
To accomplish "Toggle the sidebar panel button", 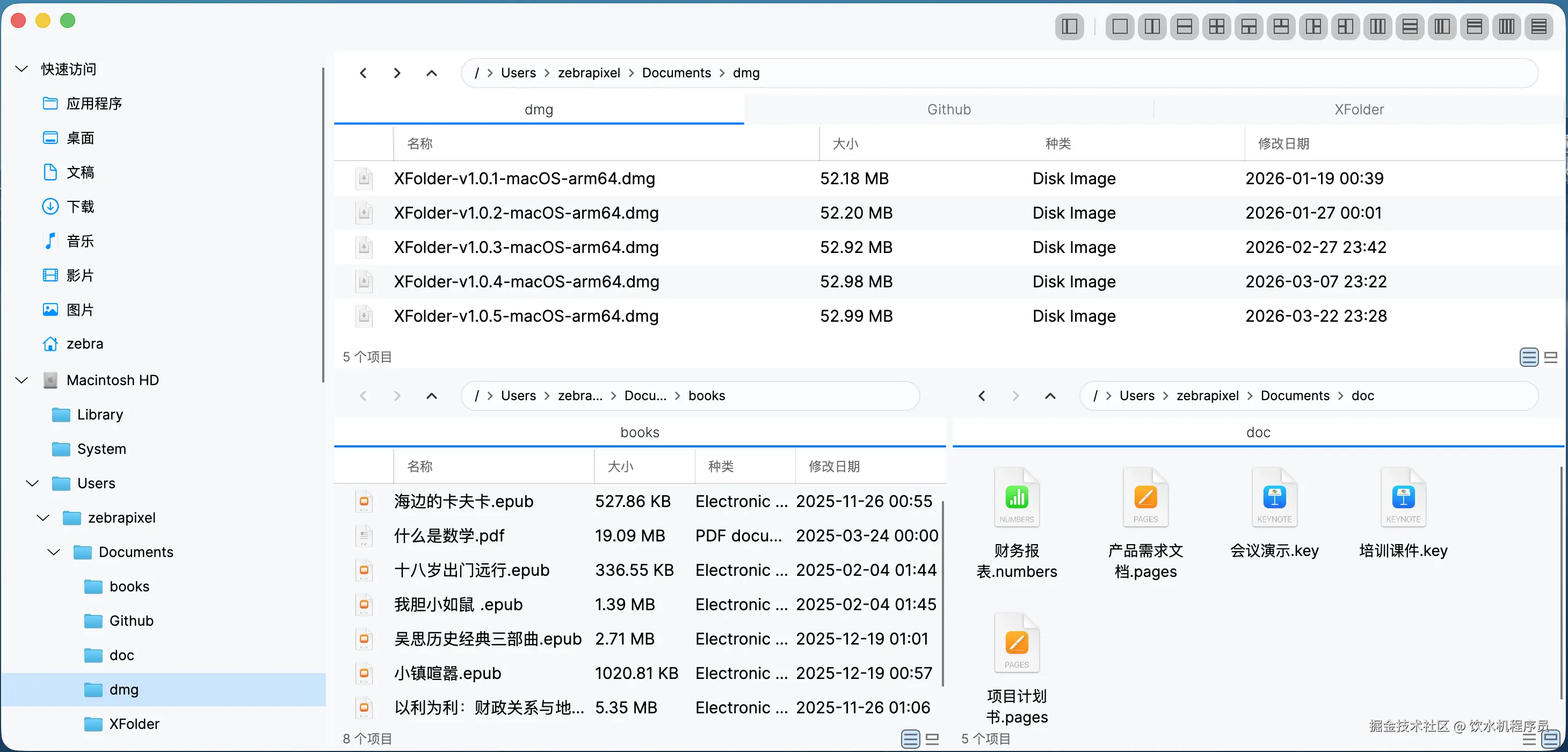I will [x=1069, y=27].
